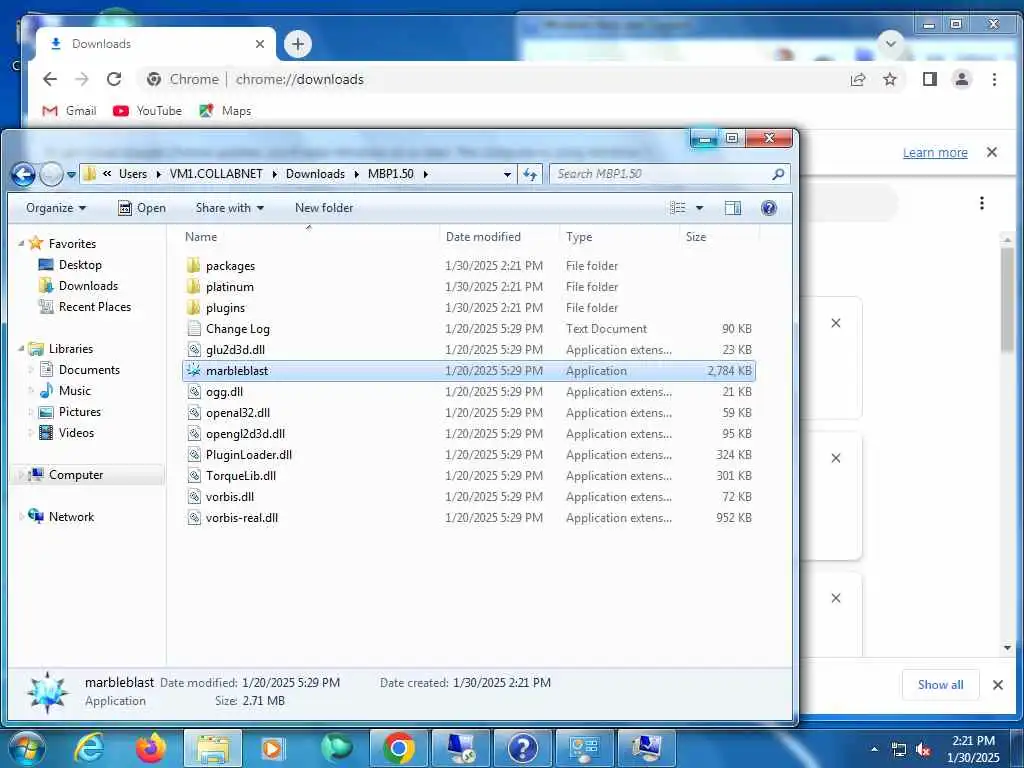The height and width of the screenshot is (768, 1024).
Task: Switch to Chrome via taskbar icon
Action: [398, 748]
